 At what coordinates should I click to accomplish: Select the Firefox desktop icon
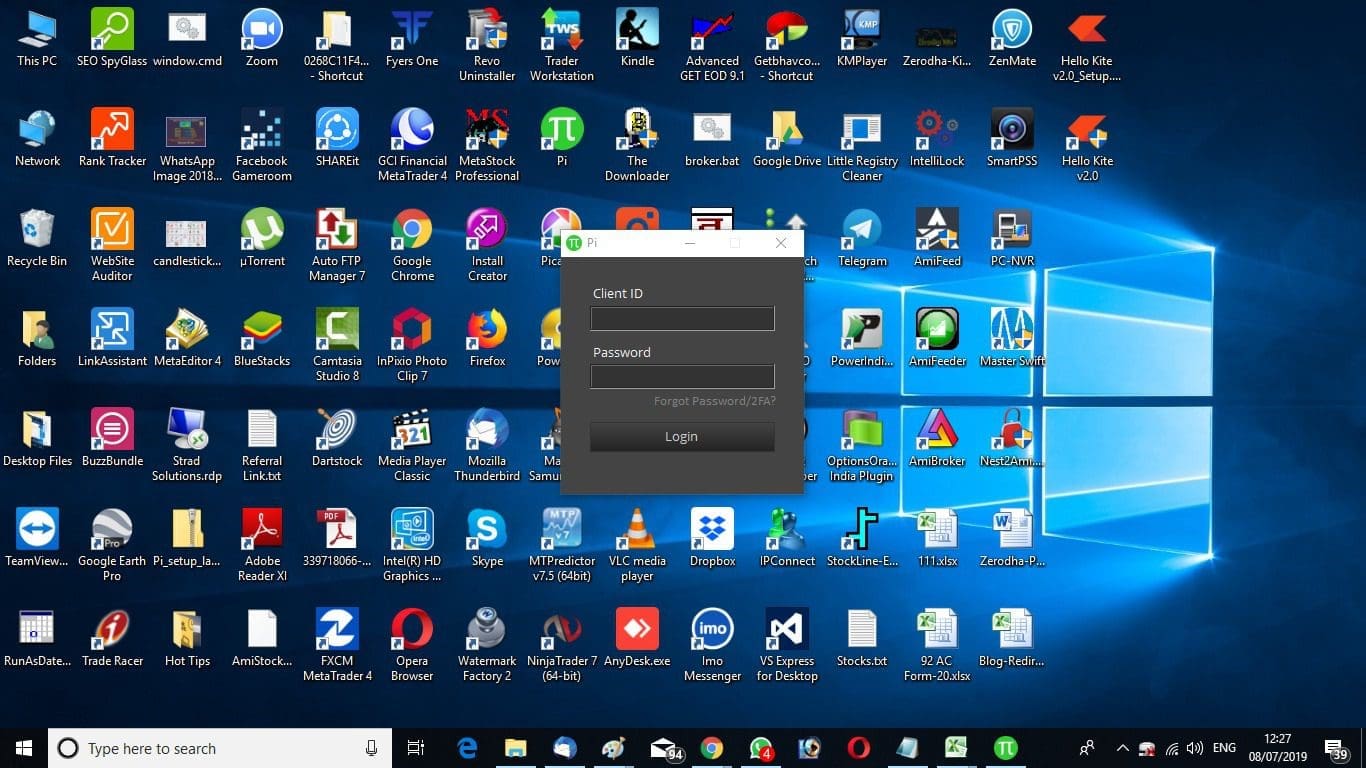[487, 338]
